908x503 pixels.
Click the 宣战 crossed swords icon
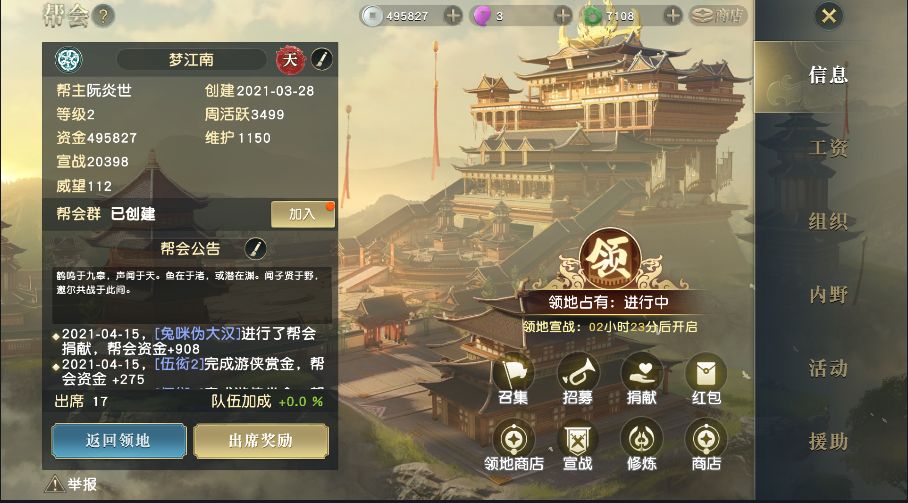(578, 439)
